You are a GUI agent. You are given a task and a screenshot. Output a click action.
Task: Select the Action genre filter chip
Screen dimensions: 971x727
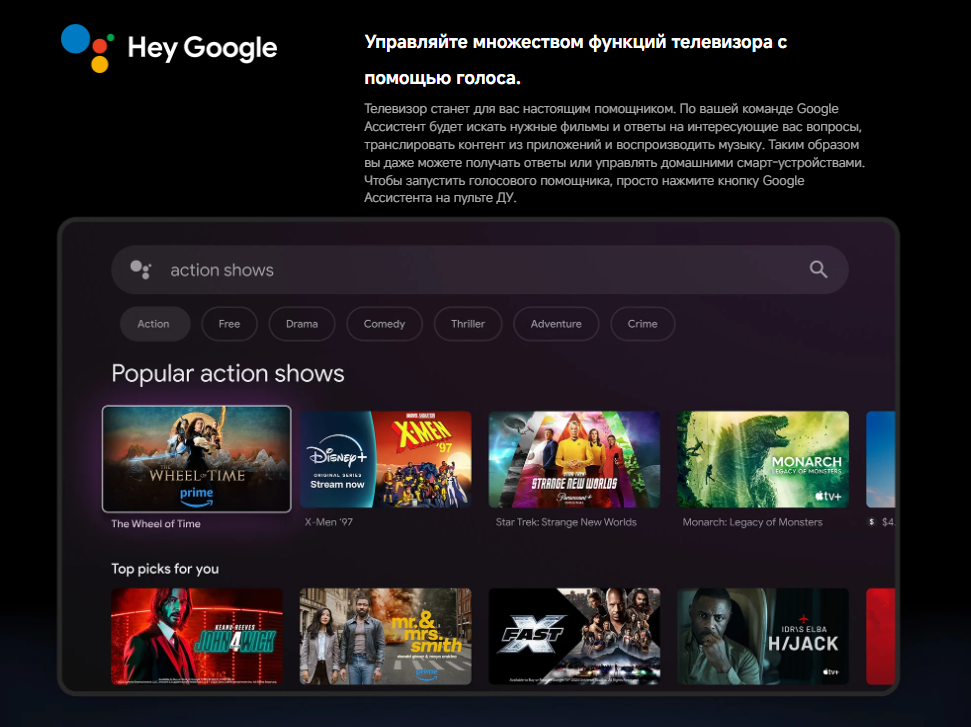[153, 324]
